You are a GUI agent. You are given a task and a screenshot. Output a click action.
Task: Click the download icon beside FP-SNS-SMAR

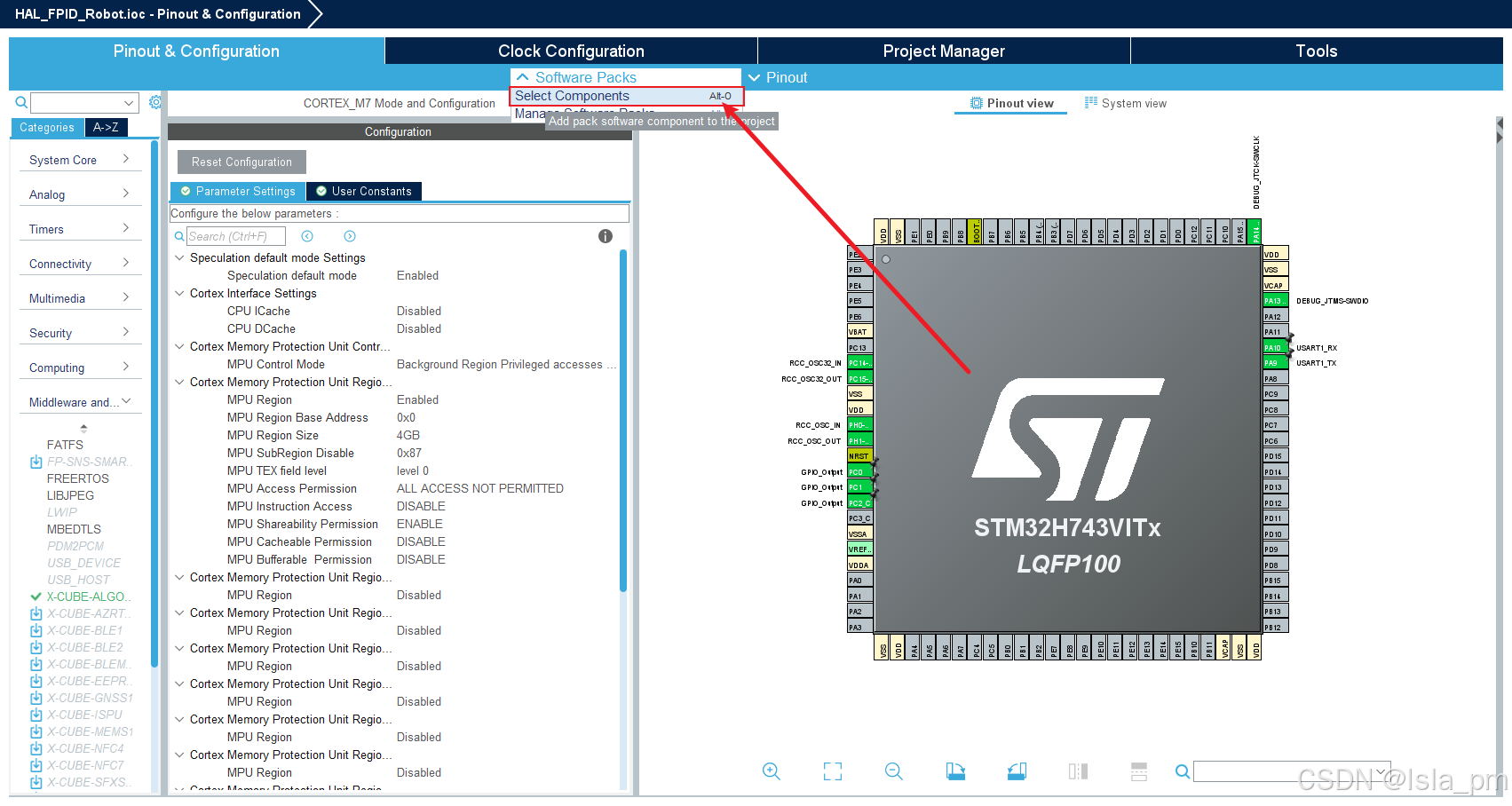(x=36, y=462)
